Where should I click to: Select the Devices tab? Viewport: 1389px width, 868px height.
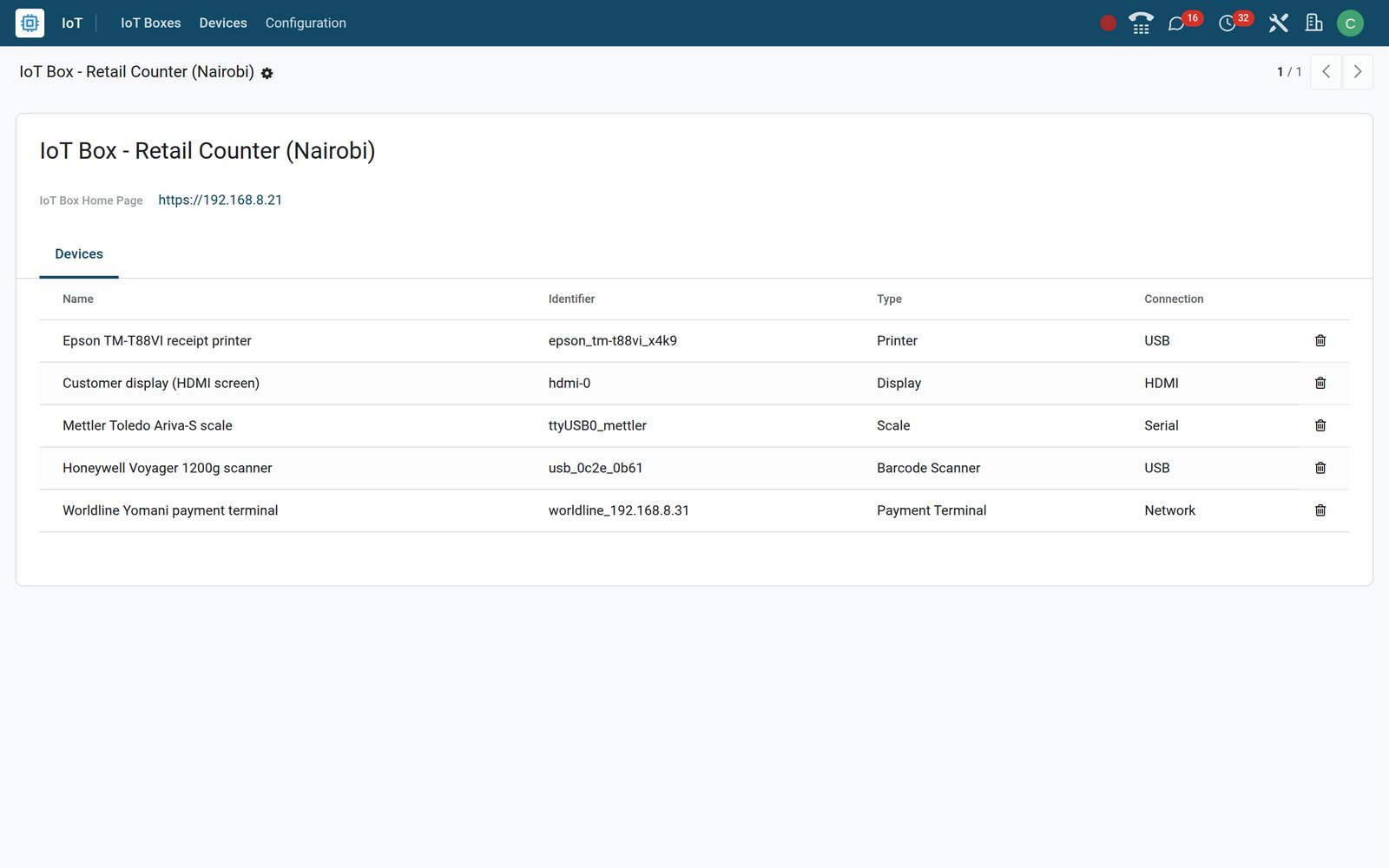tap(79, 254)
